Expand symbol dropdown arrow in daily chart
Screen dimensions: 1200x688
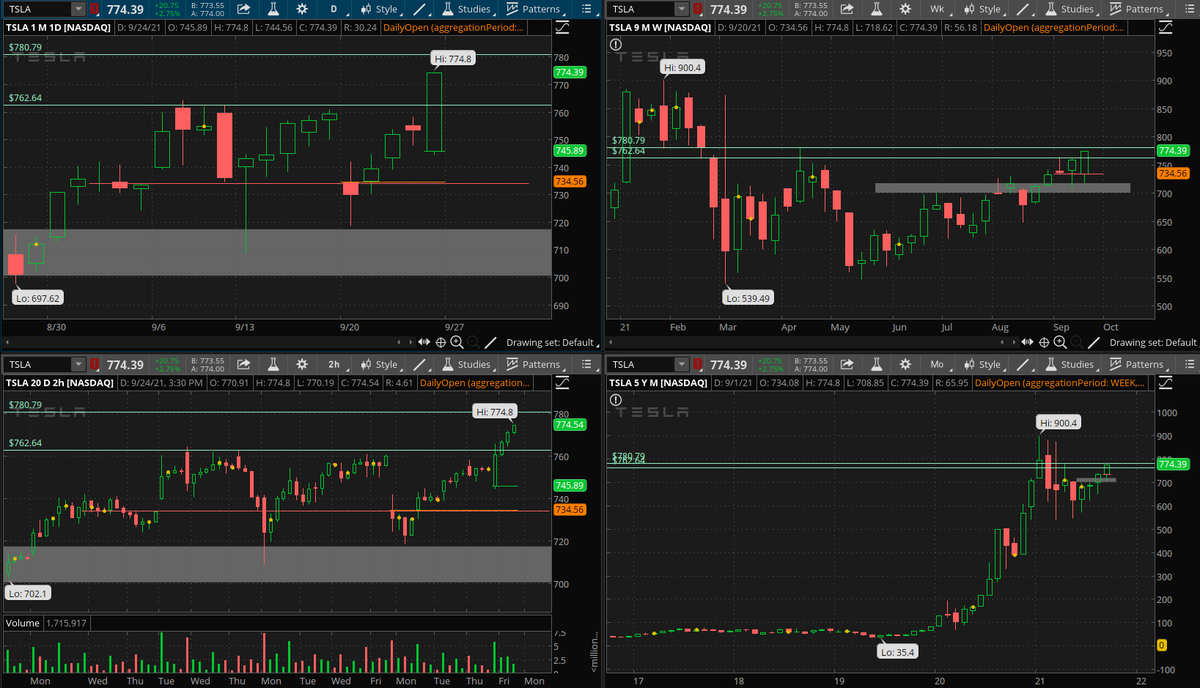(x=77, y=8)
